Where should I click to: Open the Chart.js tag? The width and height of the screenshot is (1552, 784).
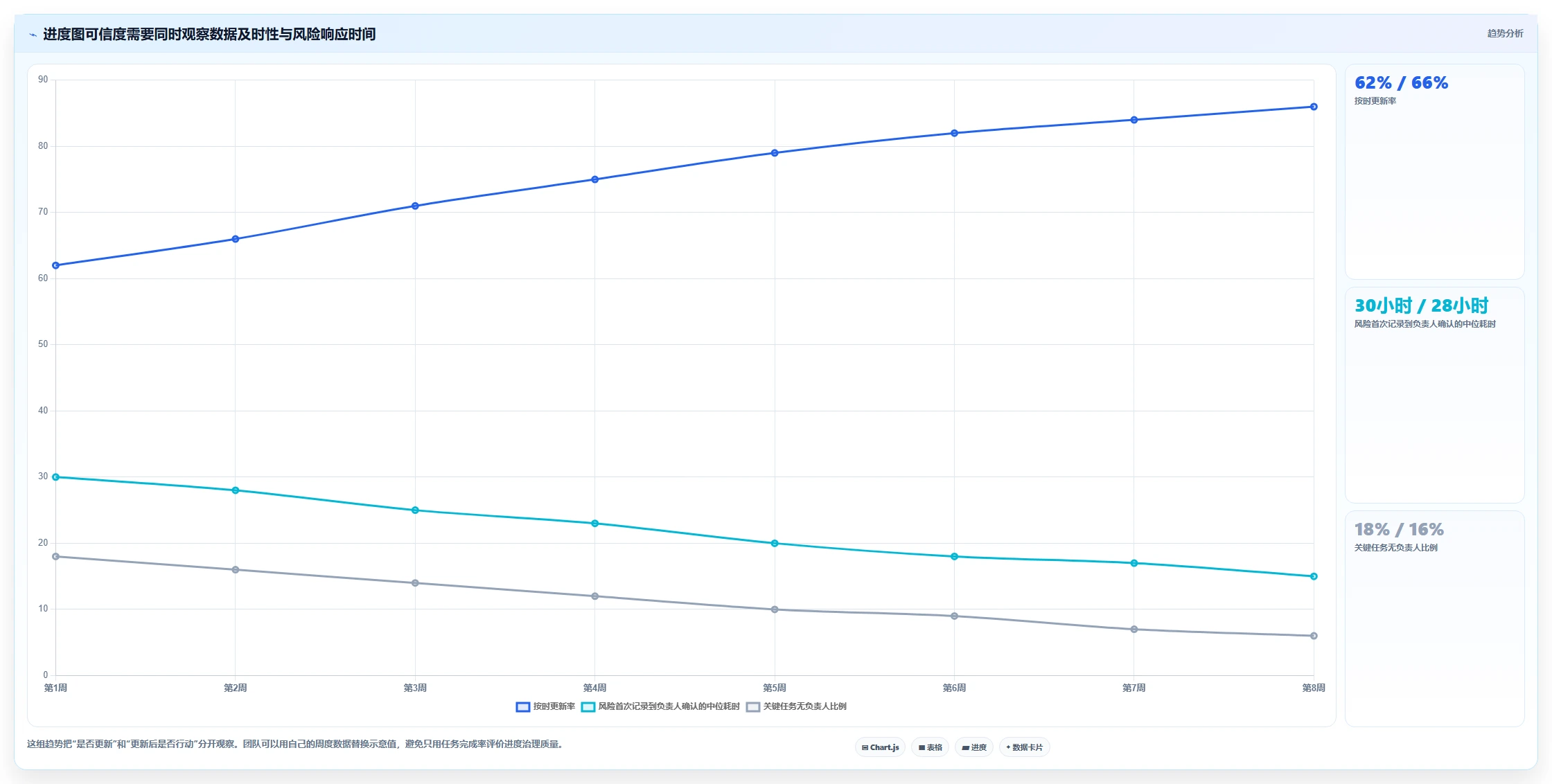click(x=880, y=747)
